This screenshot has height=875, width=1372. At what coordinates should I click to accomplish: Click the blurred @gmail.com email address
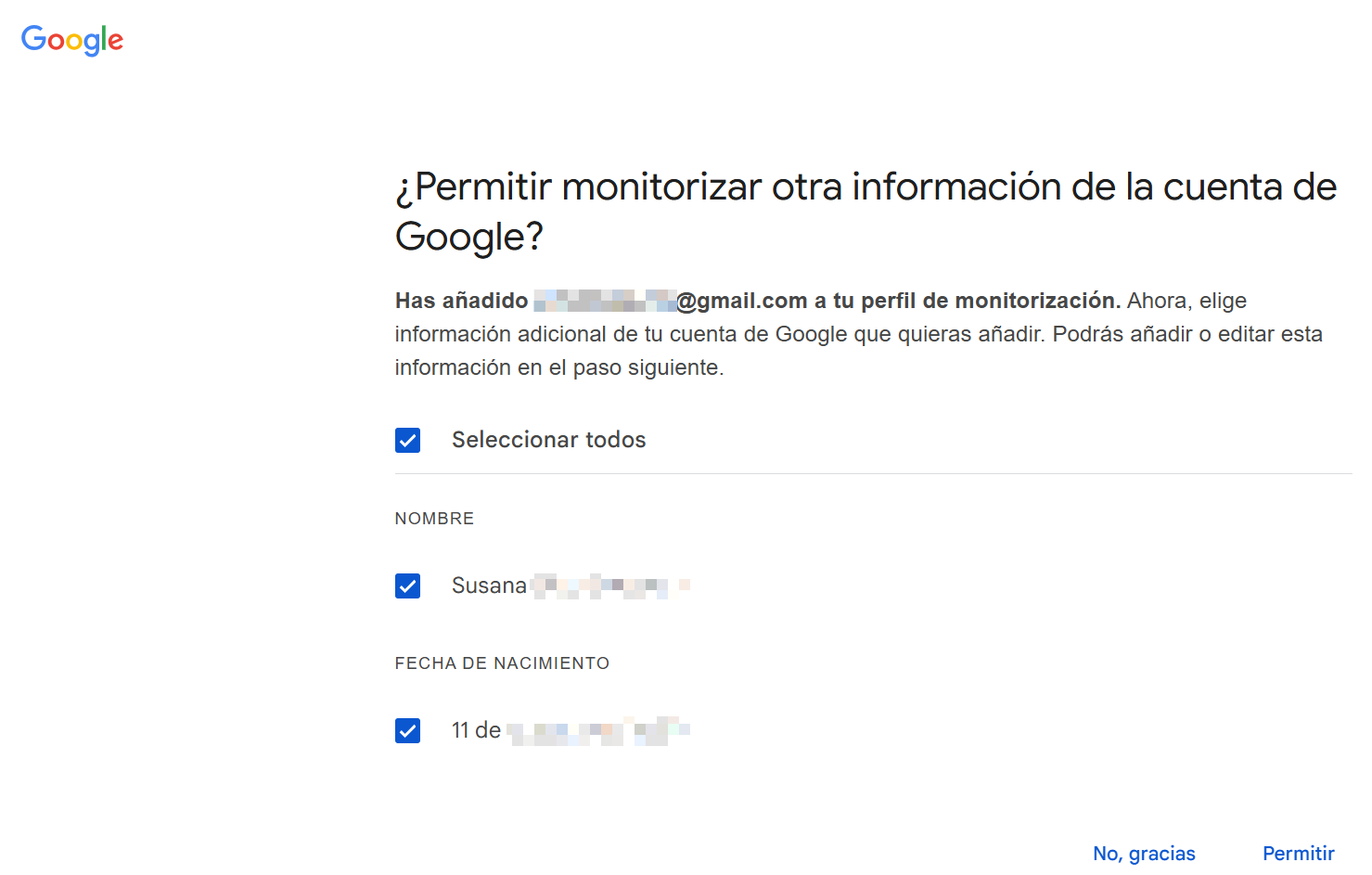click(x=670, y=301)
